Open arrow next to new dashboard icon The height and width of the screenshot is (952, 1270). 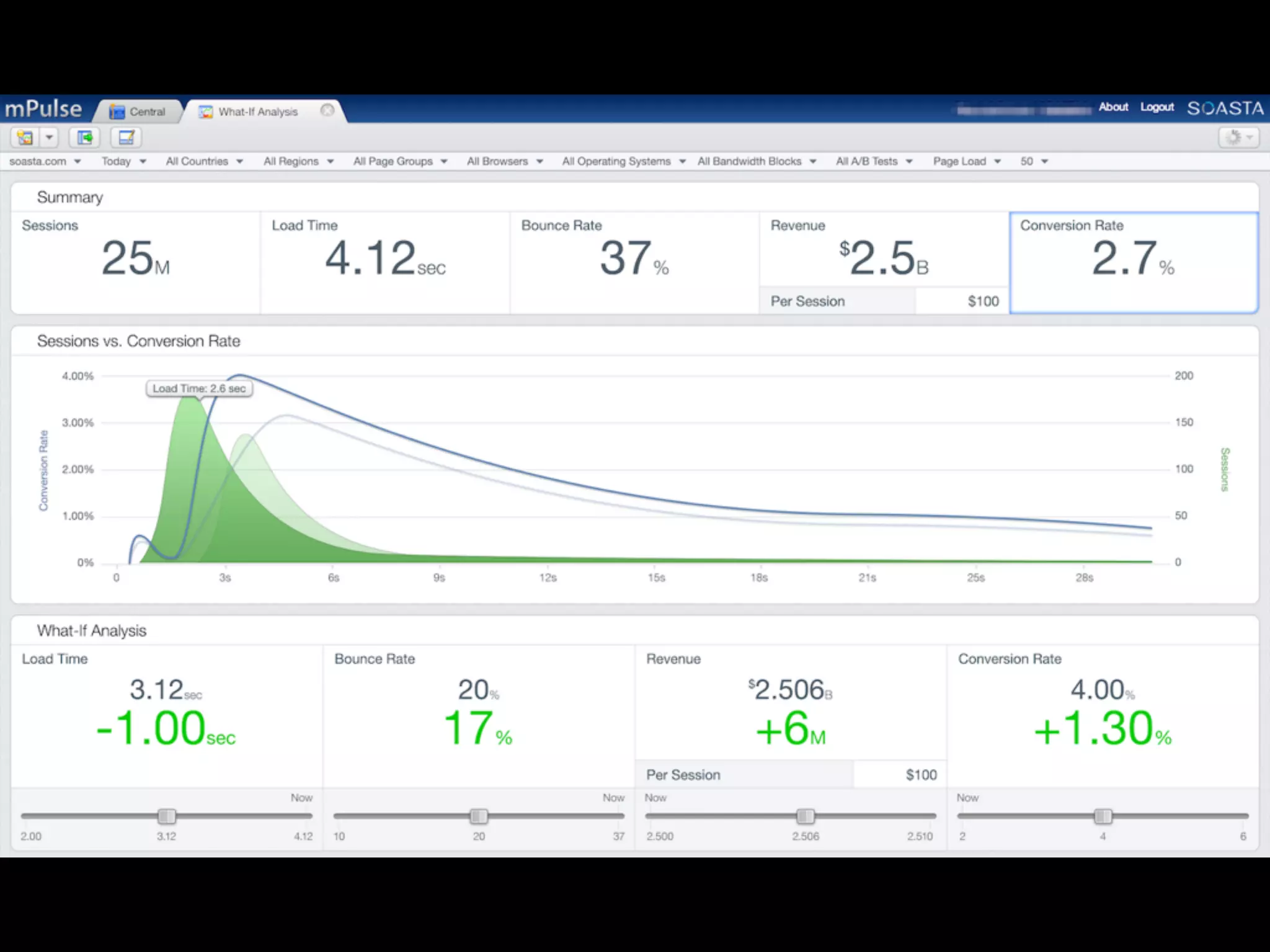(49, 137)
